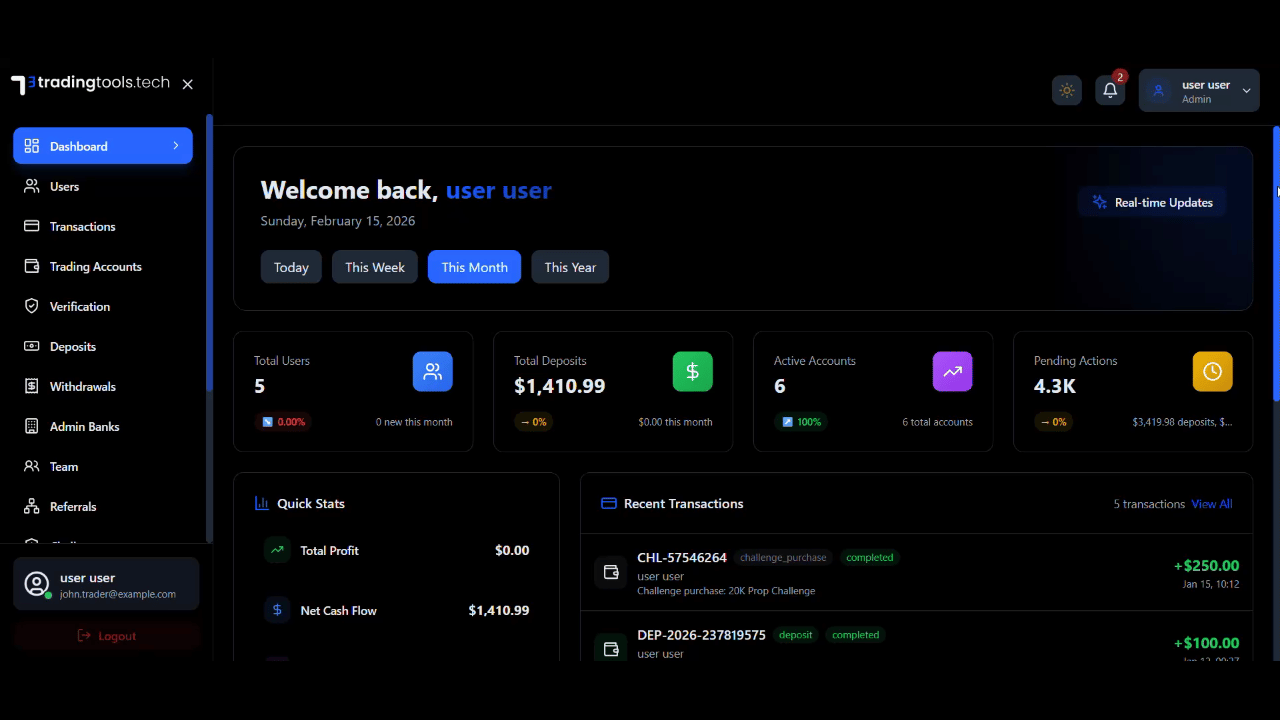Choose the This Year filter

pyautogui.click(x=570, y=267)
